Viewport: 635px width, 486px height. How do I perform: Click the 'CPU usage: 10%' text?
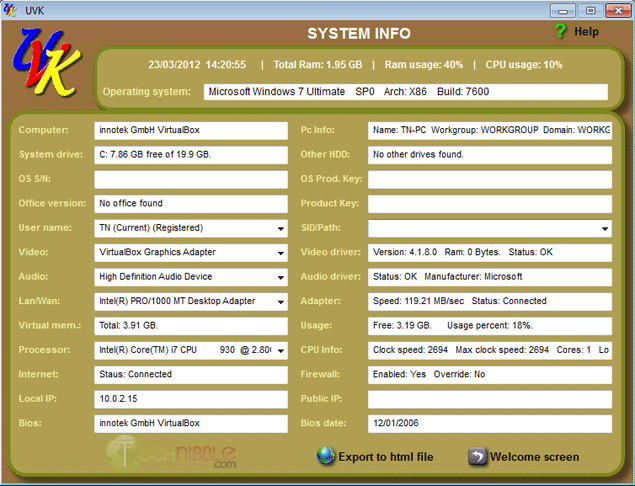524,65
